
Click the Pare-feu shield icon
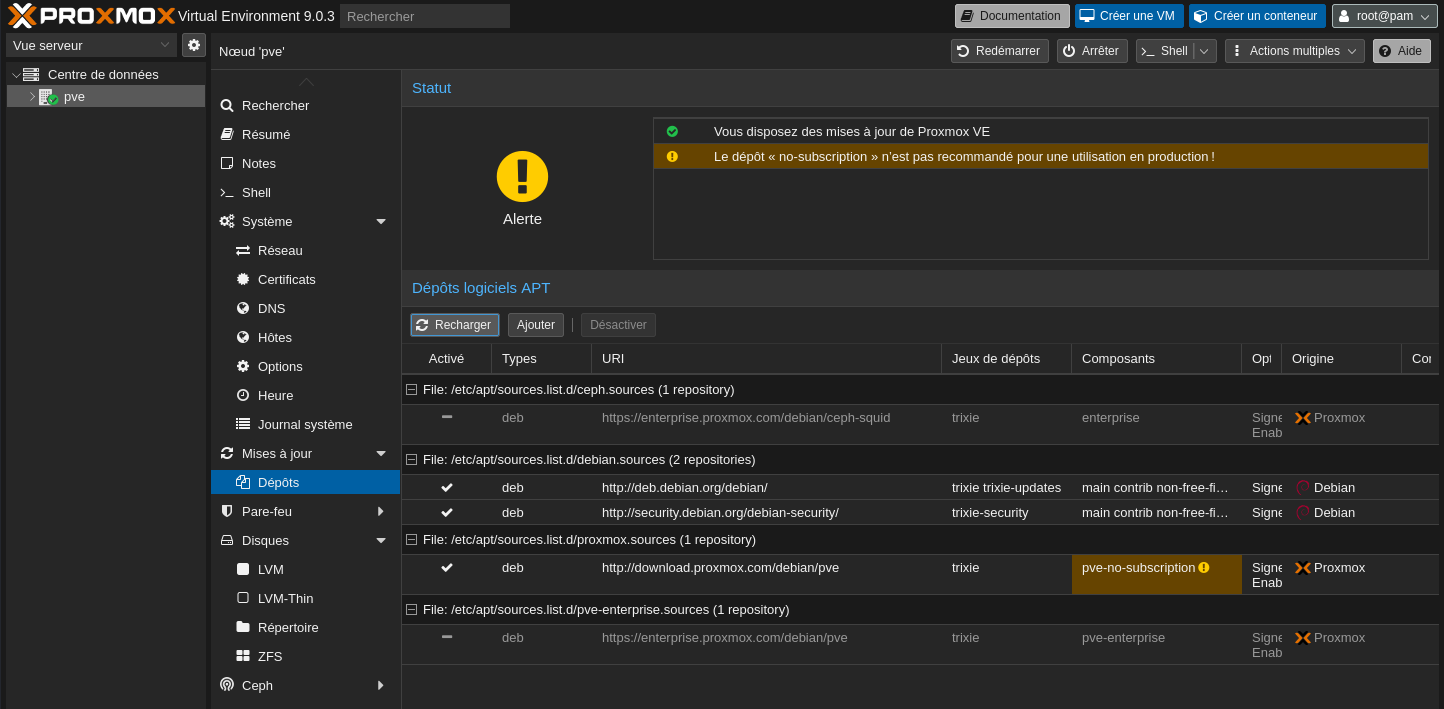227,511
